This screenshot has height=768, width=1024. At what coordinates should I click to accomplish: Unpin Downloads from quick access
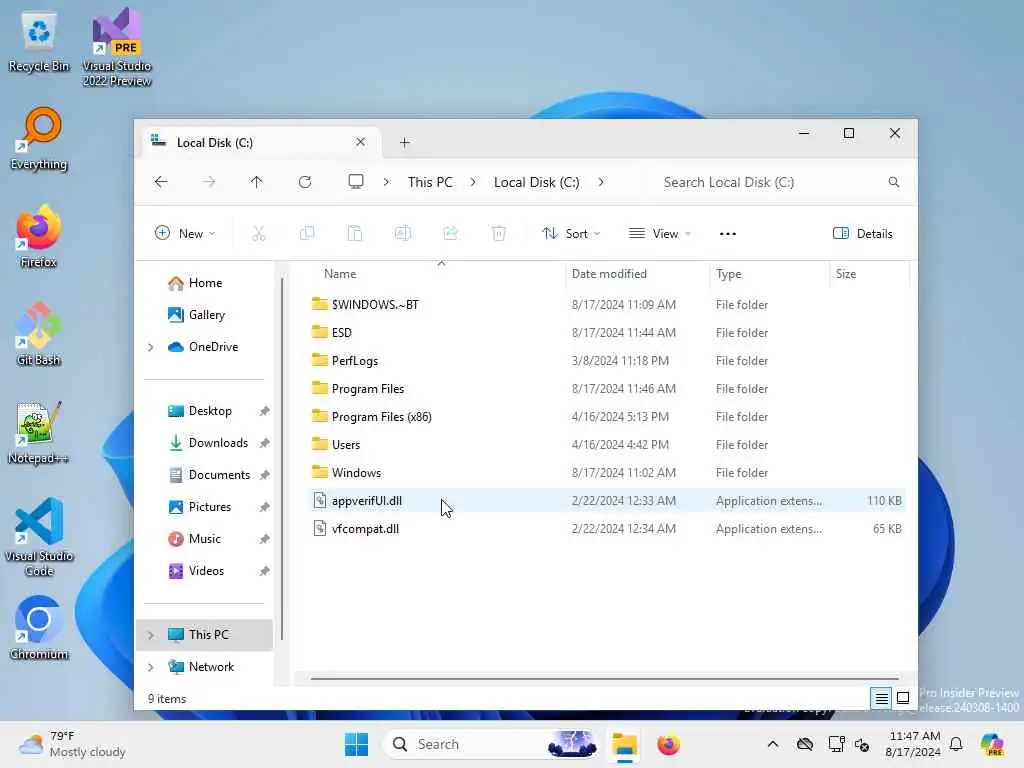pos(264,443)
